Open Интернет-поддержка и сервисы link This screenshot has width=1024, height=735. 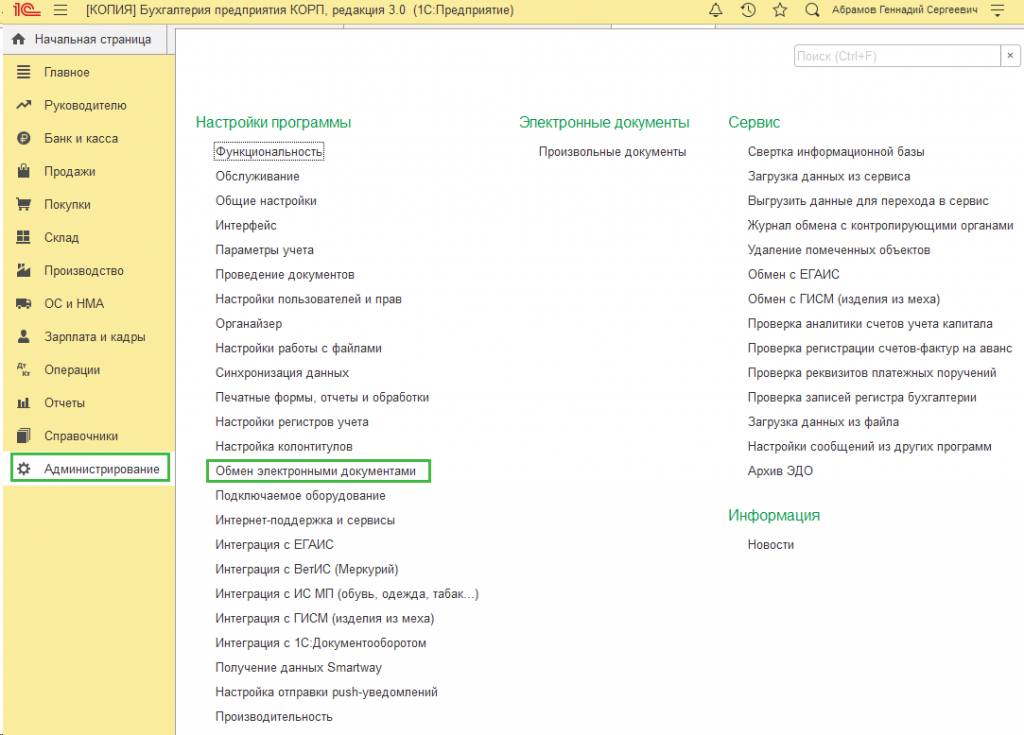pos(305,520)
